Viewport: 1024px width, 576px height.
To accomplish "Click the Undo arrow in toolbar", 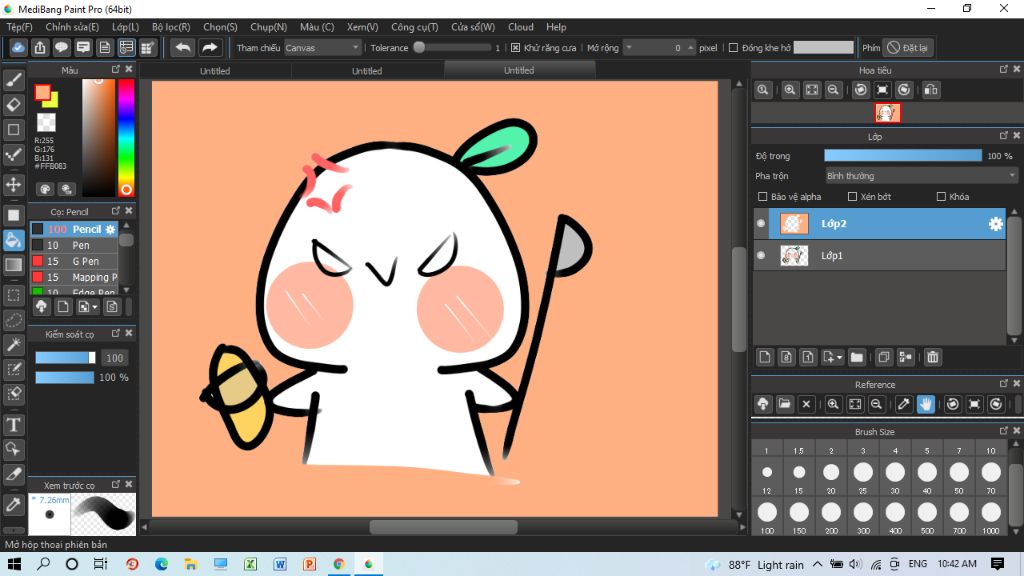I will pyautogui.click(x=182, y=47).
